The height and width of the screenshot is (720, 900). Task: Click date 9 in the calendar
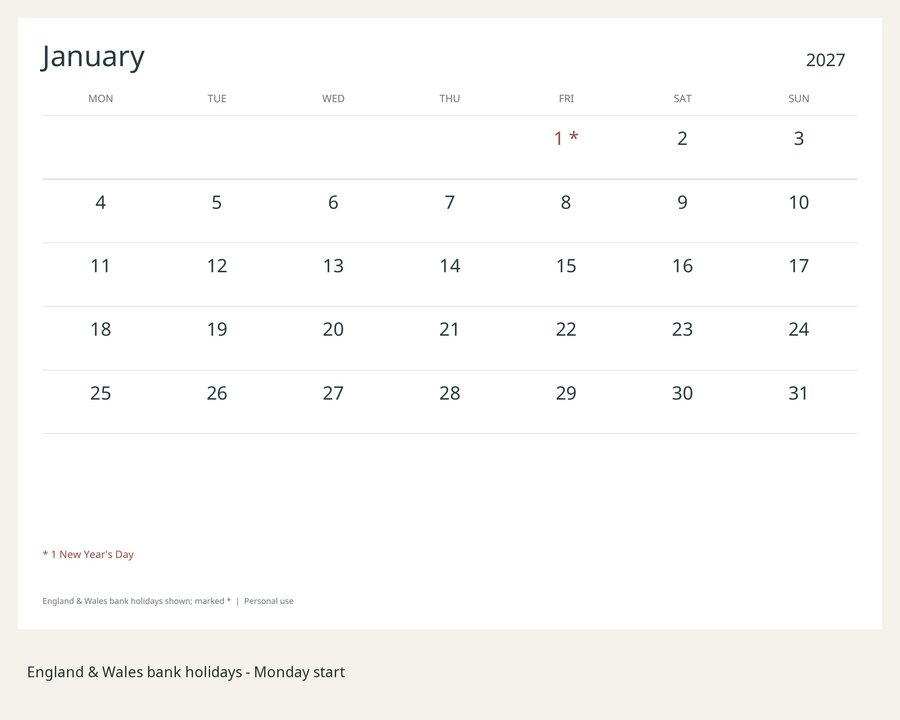[682, 202]
